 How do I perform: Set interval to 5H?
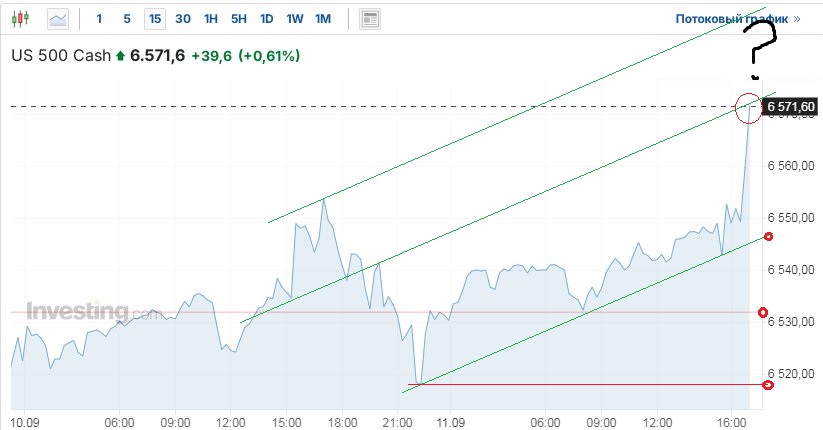tap(239, 18)
